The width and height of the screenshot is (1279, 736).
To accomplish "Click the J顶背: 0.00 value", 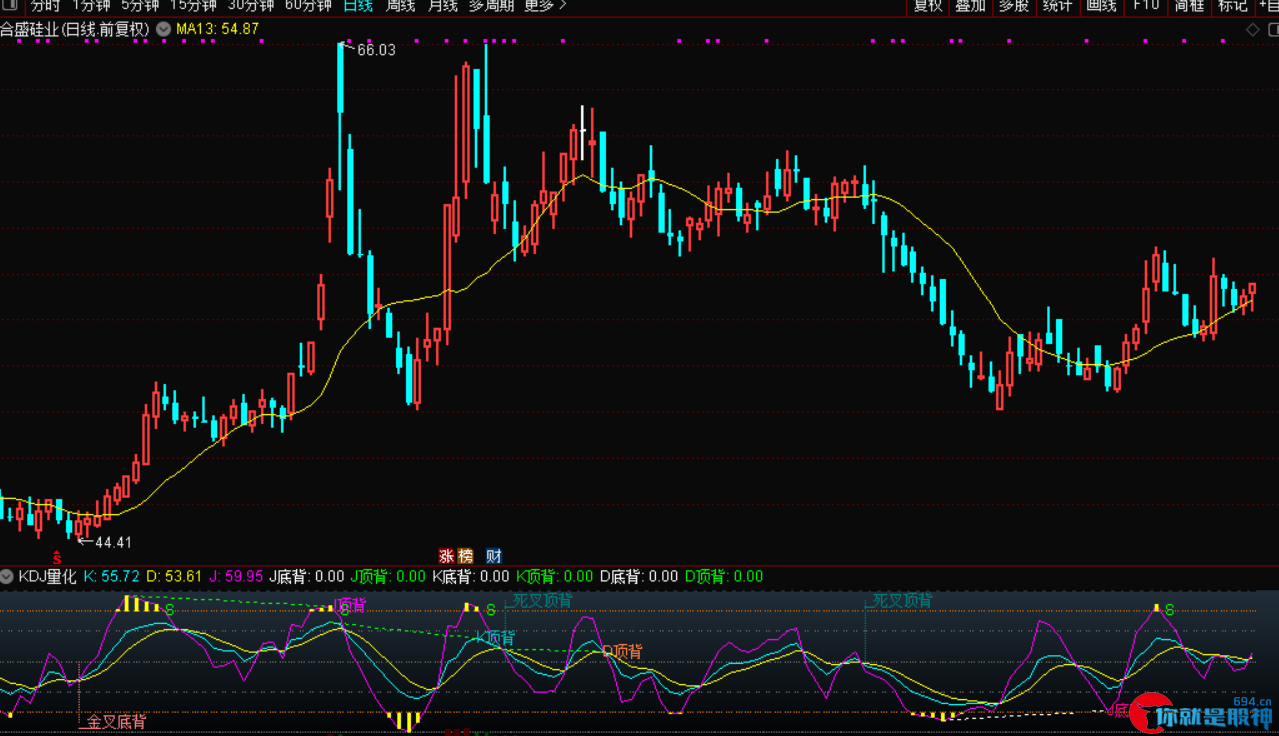I will click(388, 576).
